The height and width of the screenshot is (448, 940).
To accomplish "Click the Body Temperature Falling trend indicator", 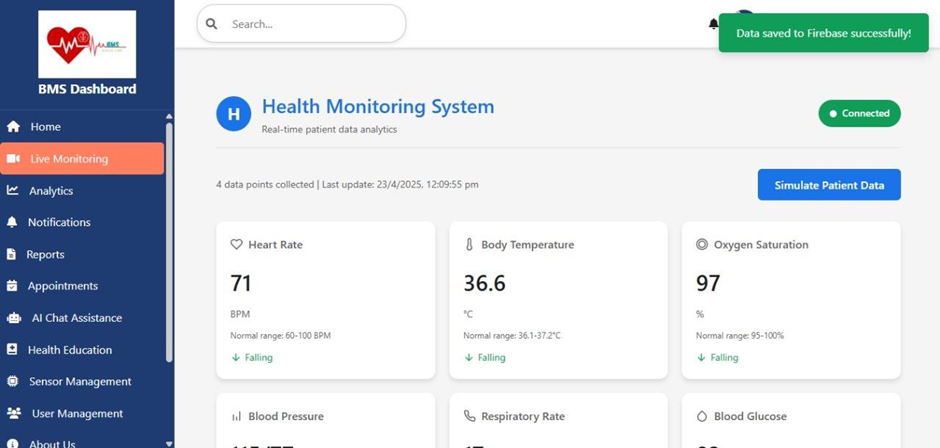I will tap(484, 357).
